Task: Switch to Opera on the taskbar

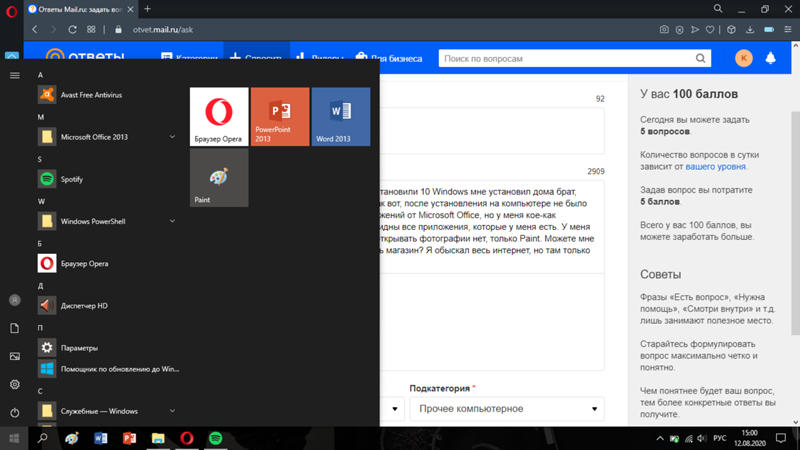Action: point(187,438)
